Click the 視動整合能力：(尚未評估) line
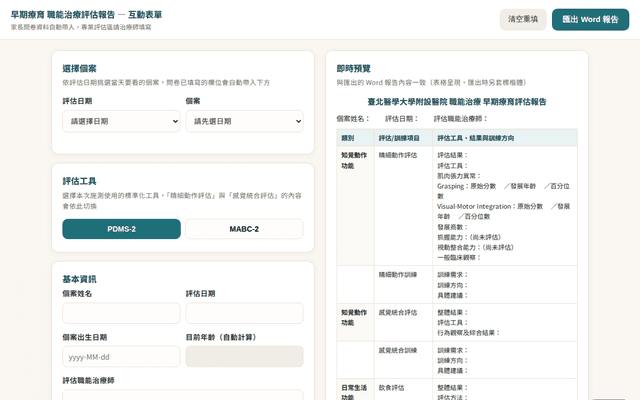Viewport: 640px width, 400px height. pyautogui.click(x=476, y=247)
